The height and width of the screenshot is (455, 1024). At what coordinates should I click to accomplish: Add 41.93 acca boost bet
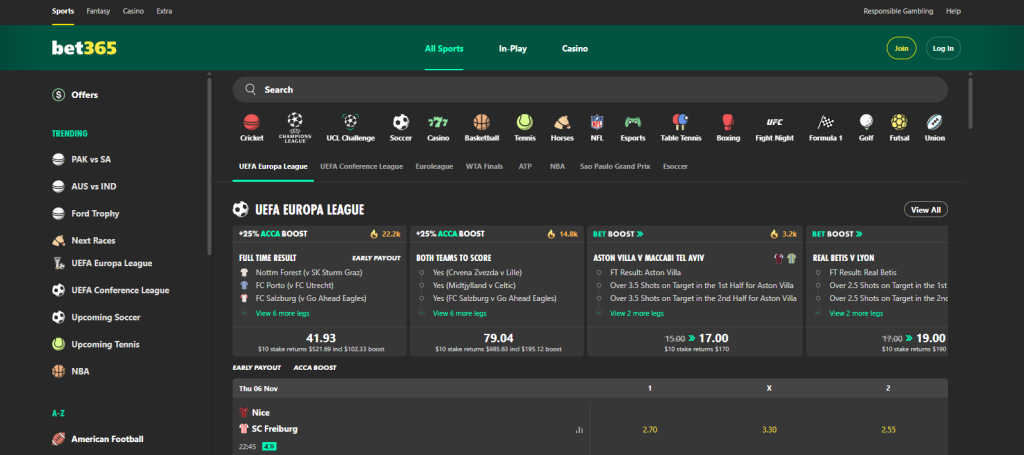coord(320,341)
